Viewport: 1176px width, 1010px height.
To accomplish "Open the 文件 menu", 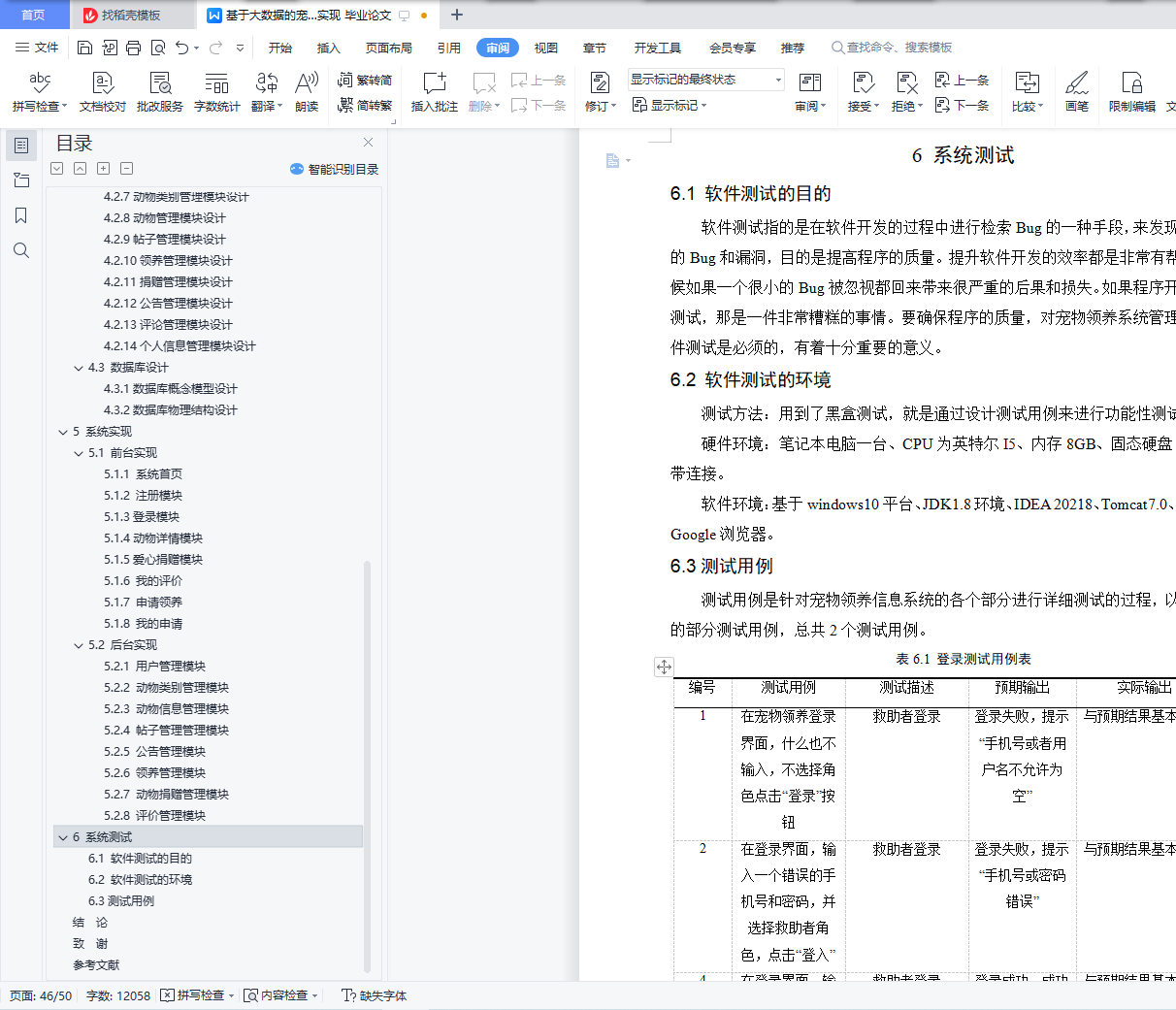I will pos(37,48).
